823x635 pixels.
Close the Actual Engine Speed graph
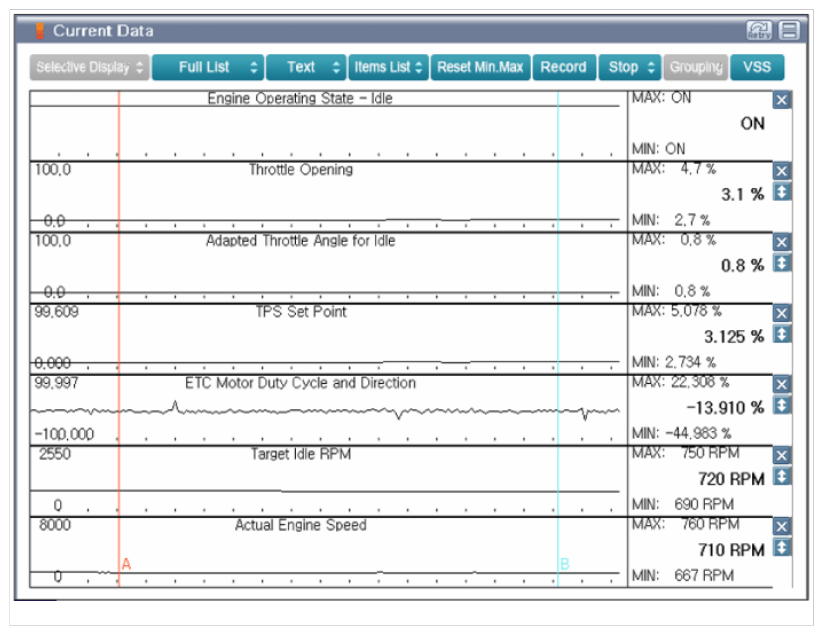pyautogui.click(x=782, y=526)
